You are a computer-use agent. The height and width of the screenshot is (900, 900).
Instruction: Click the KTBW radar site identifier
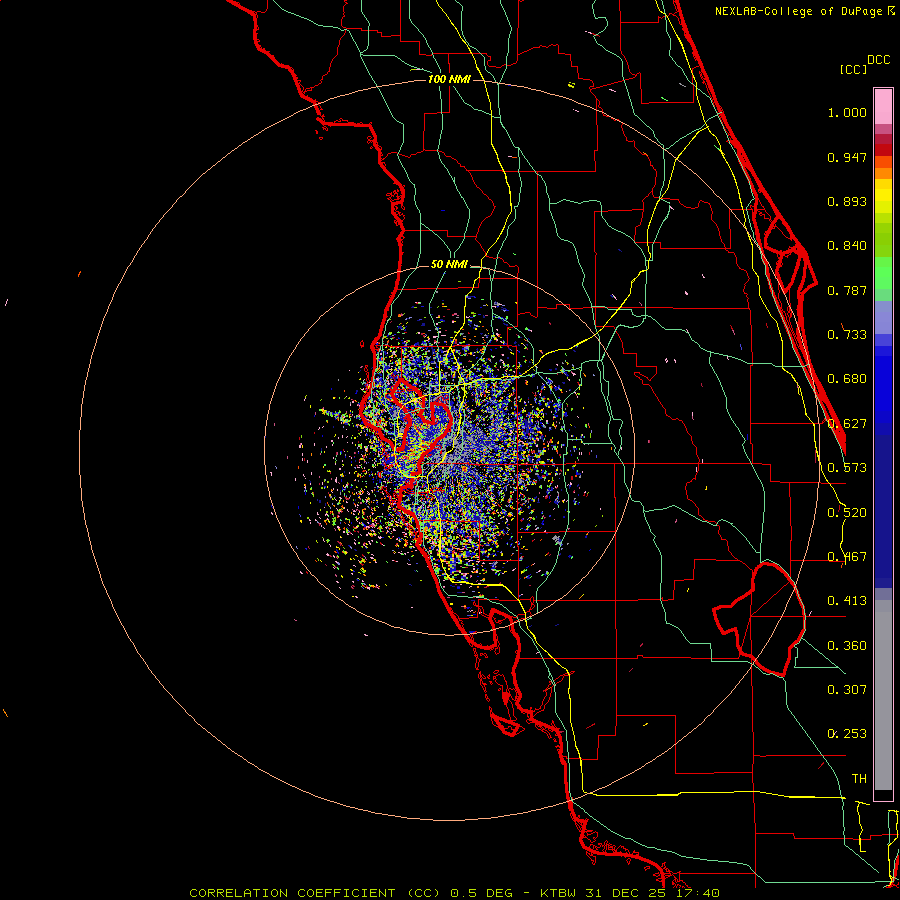tap(560, 893)
